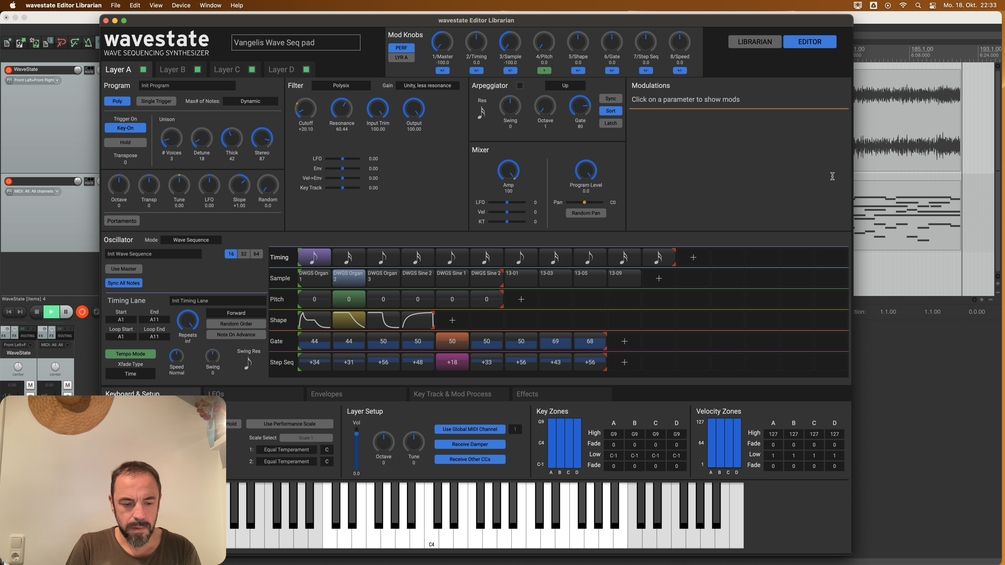Viewport: 1005px width, 565px height.
Task: Click the REAPER transport pause button
Action: (x=65, y=312)
